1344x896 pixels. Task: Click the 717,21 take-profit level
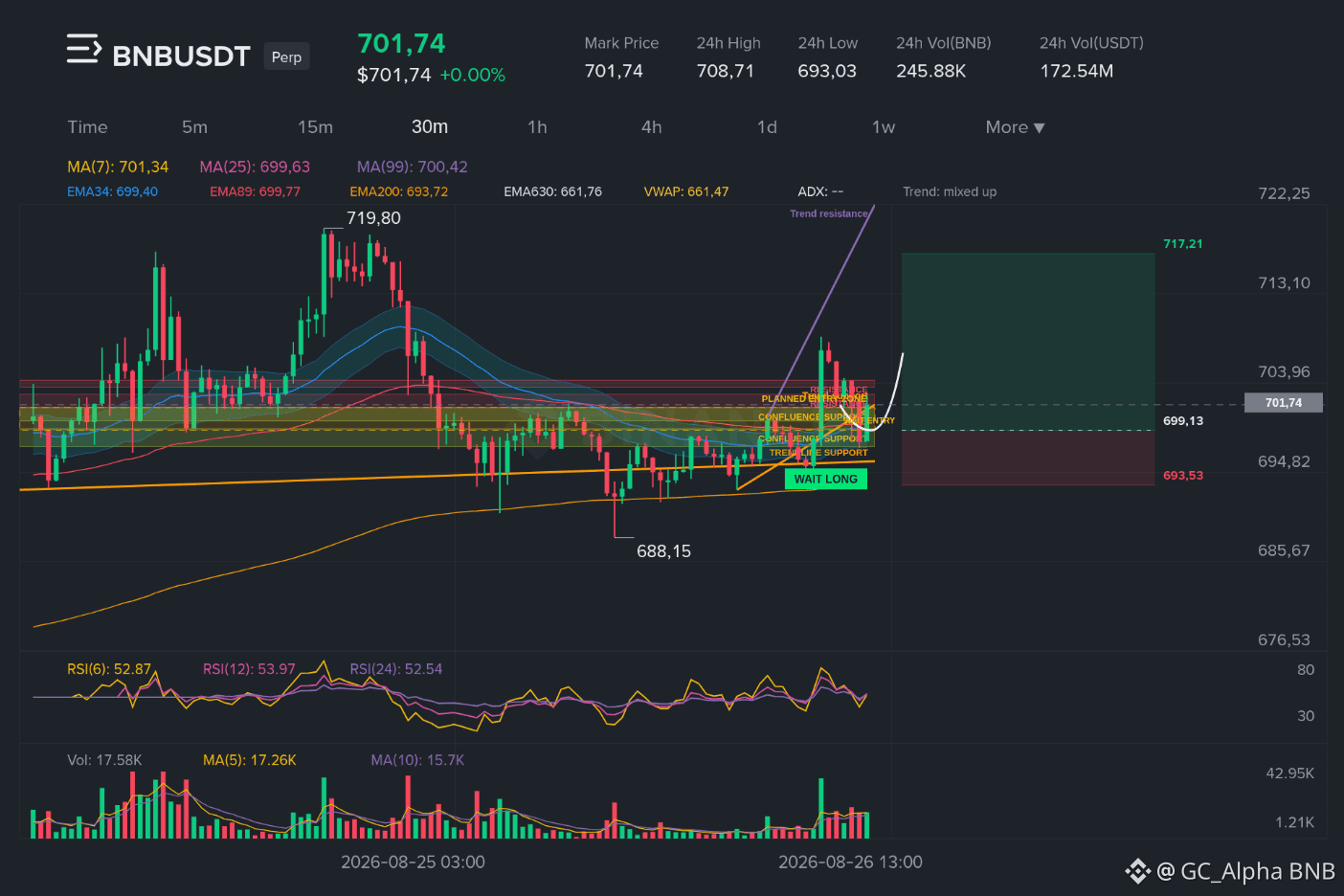tap(1183, 244)
